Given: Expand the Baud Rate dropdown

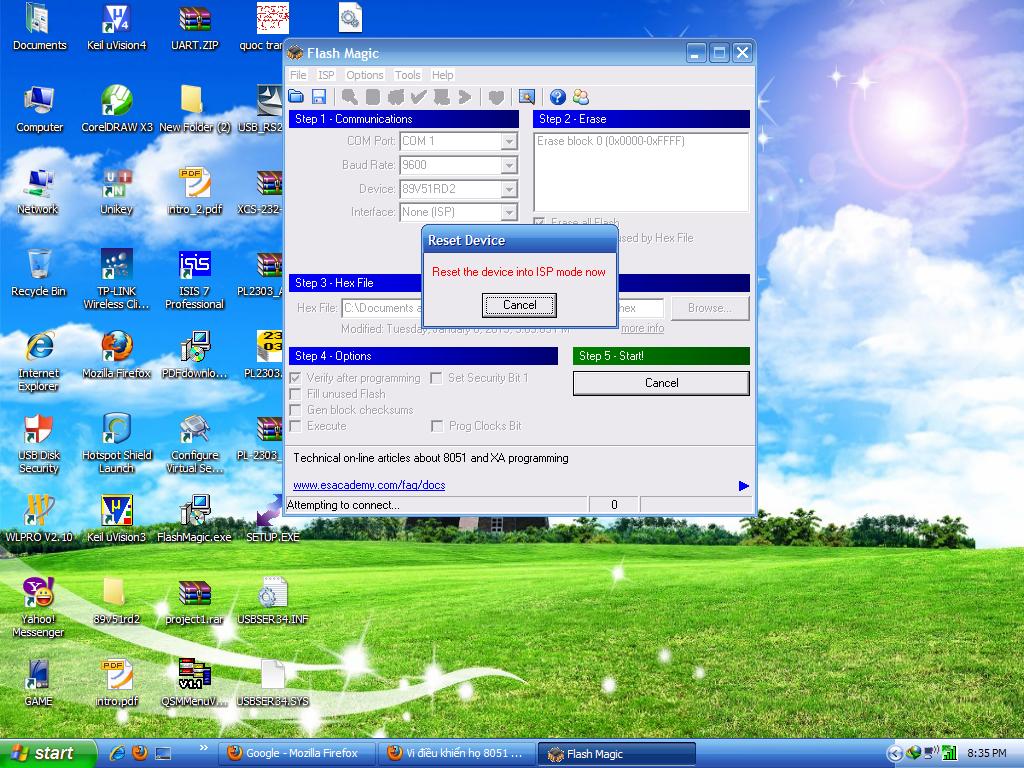Looking at the screenshot, I should (x=509, y=165).
